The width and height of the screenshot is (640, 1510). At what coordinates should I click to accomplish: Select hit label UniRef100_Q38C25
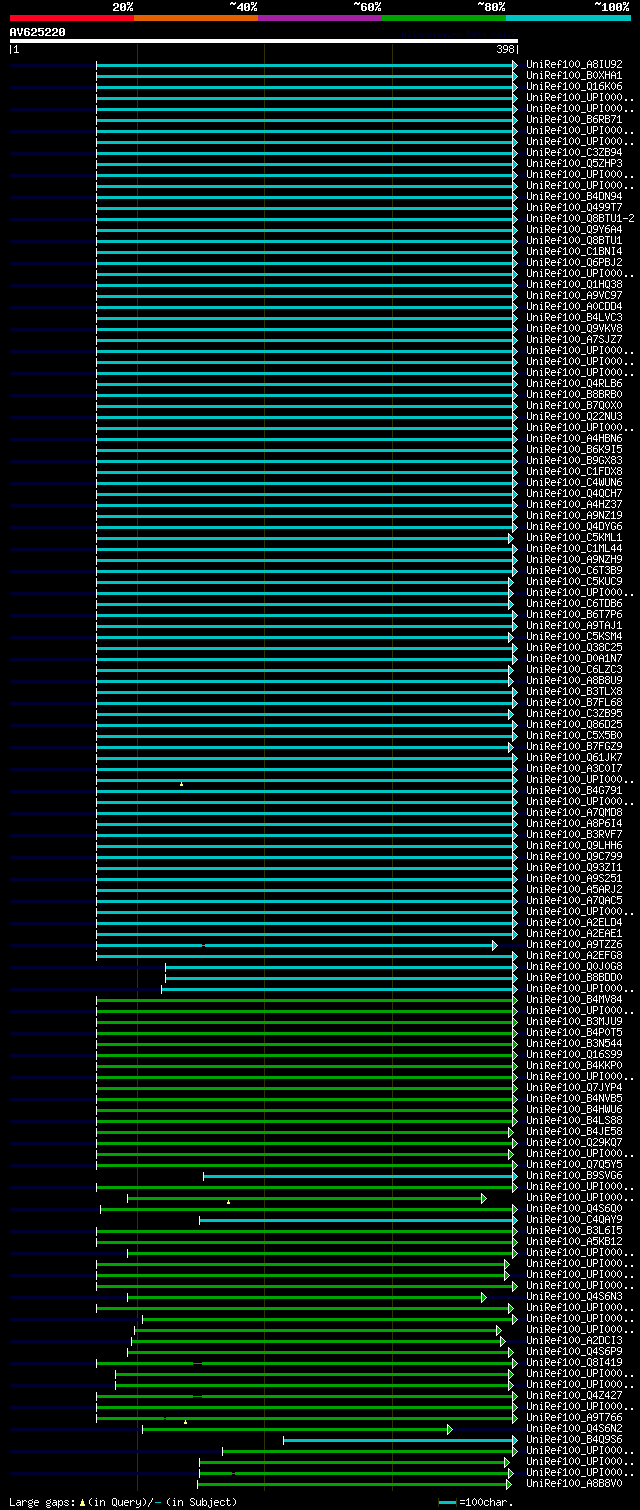[574, 648]
